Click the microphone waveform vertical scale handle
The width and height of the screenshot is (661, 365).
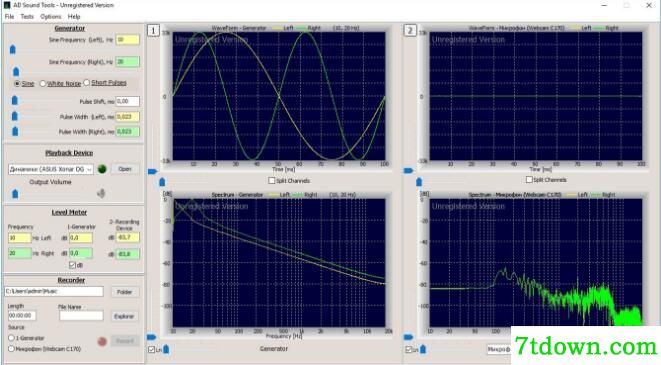pyautogui.click(x=408, y=171)
